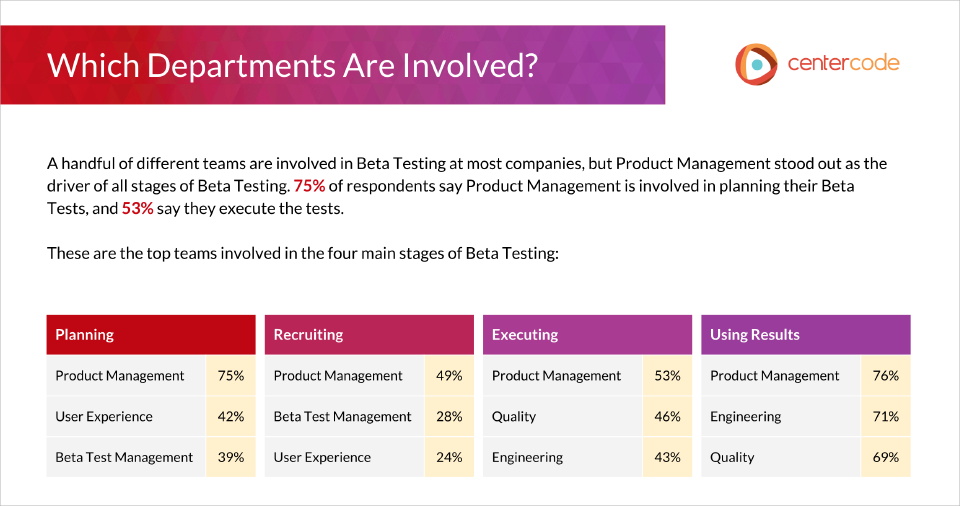
Task: Select the Using Results table header
Action: pyautogui.click(x=805, y=335)
